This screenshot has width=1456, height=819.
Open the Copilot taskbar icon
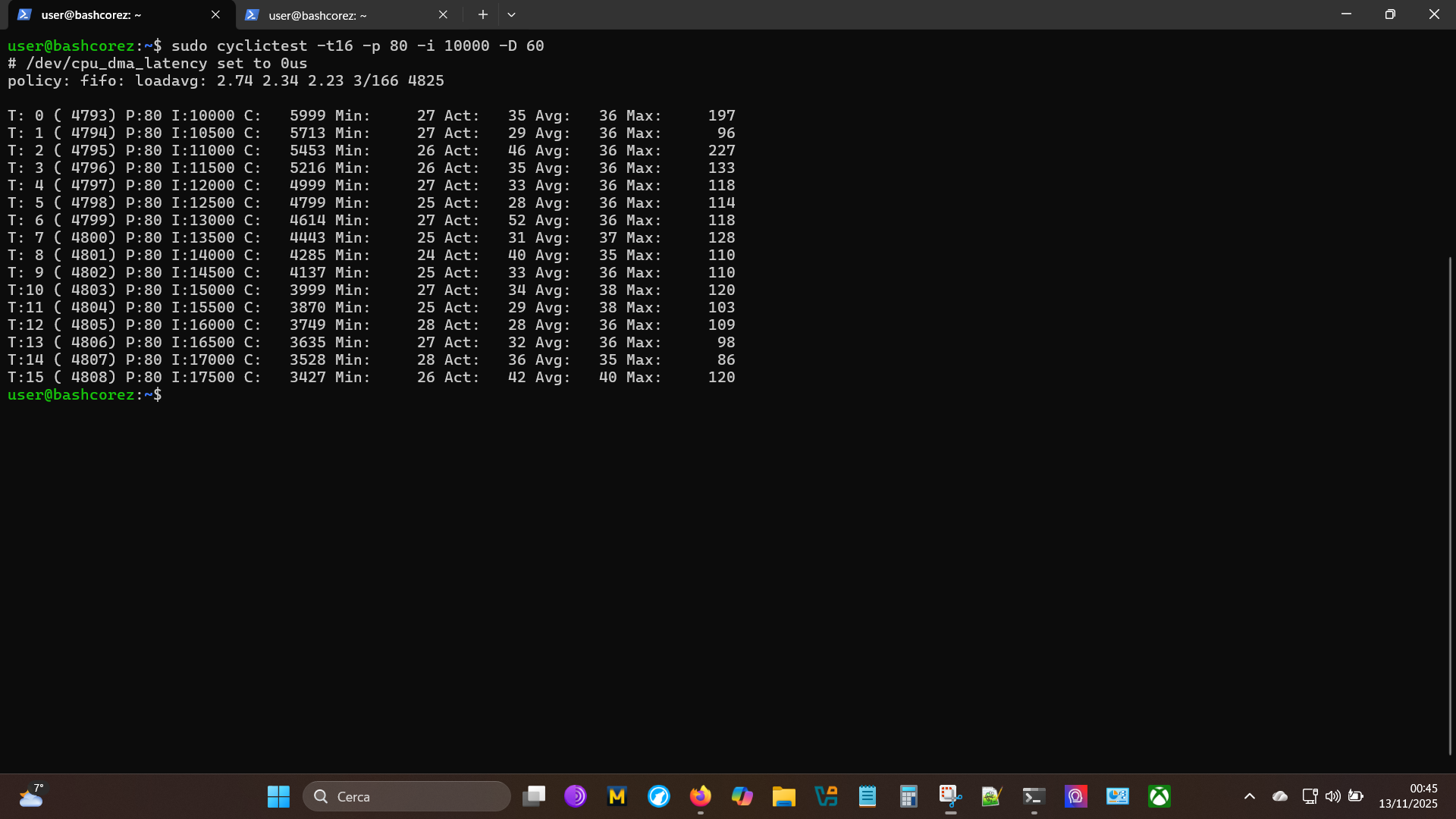coord(742,796)
